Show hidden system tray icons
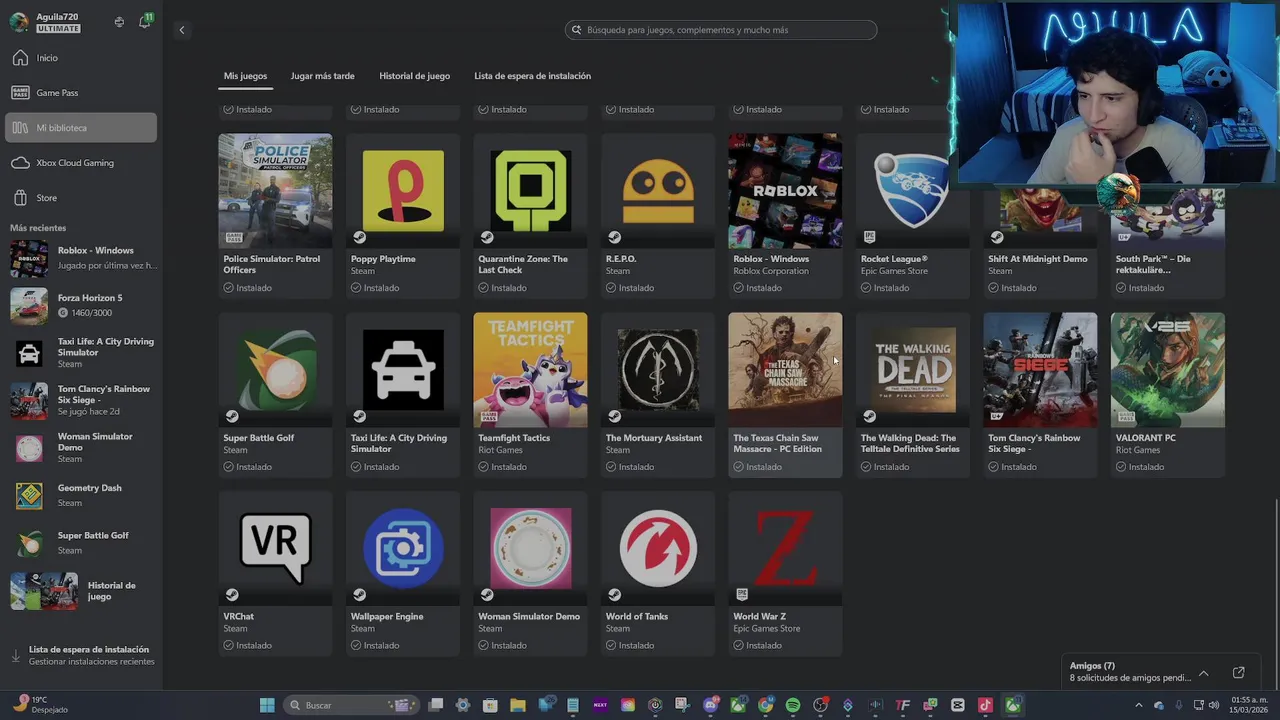The height and width of the screenshot is (720, 1280). [1138, 705]
